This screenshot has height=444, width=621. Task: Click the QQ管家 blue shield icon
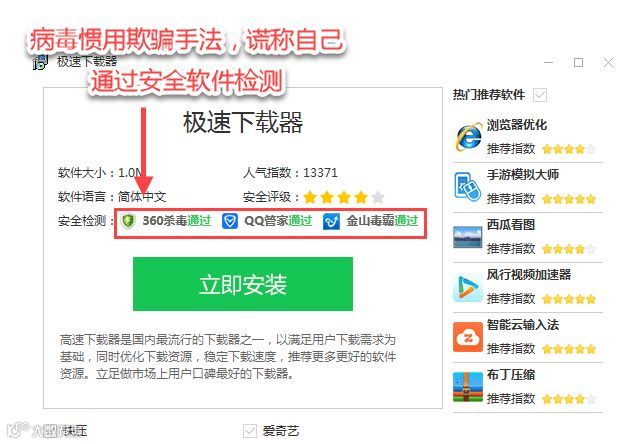pos(230,221)
